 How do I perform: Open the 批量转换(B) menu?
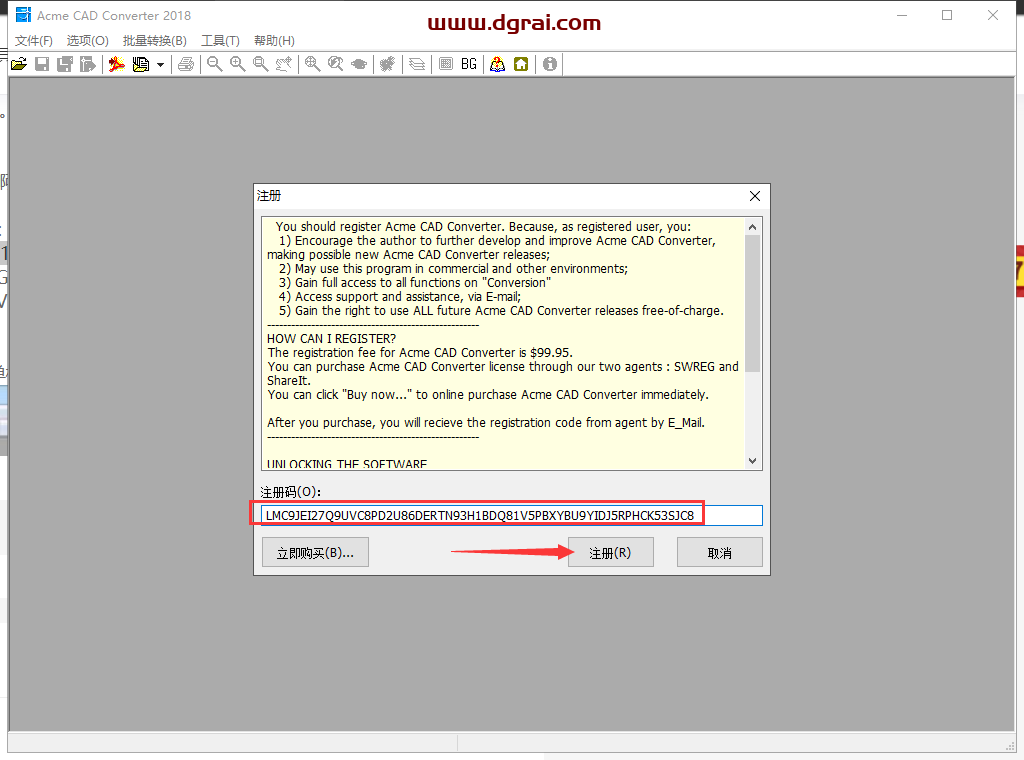pos(155,40)
